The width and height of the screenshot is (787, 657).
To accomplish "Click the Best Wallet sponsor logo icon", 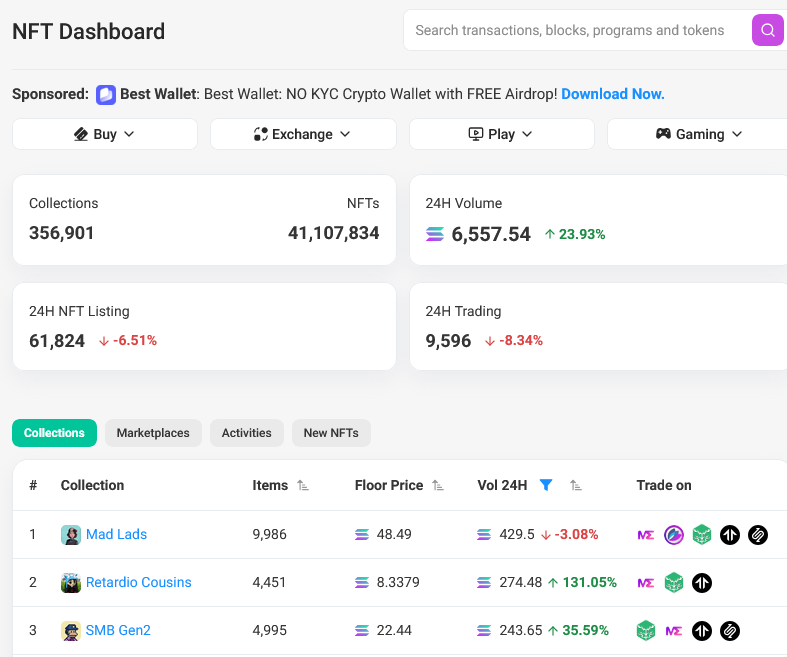I will (106, 95).
